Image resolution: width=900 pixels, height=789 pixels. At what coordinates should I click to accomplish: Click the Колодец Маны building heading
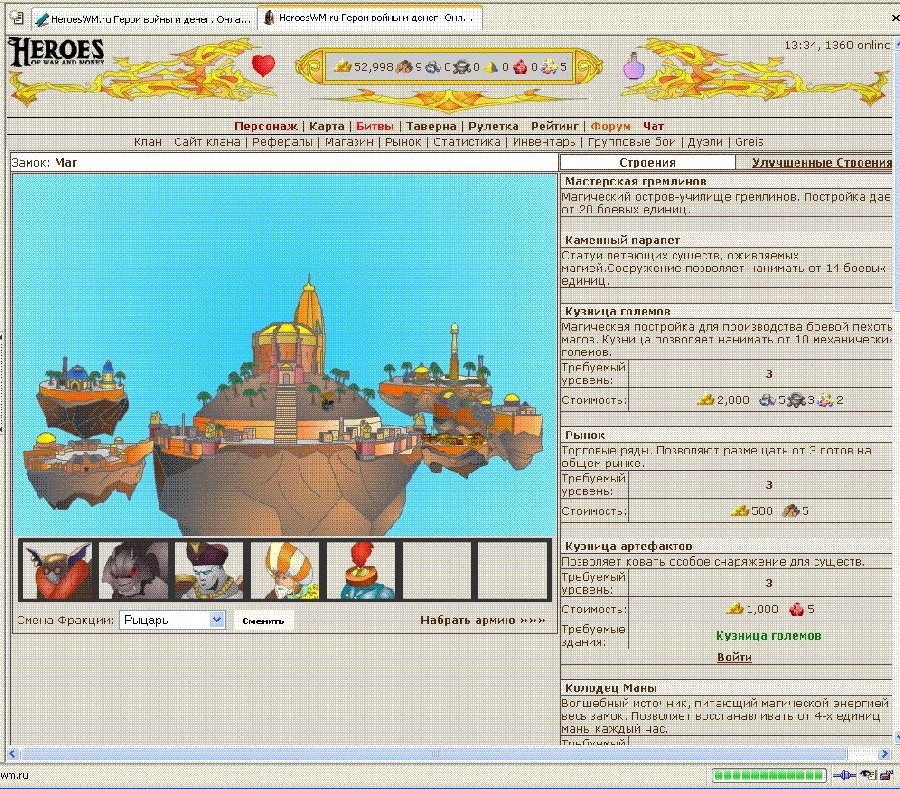coord(611,687)
